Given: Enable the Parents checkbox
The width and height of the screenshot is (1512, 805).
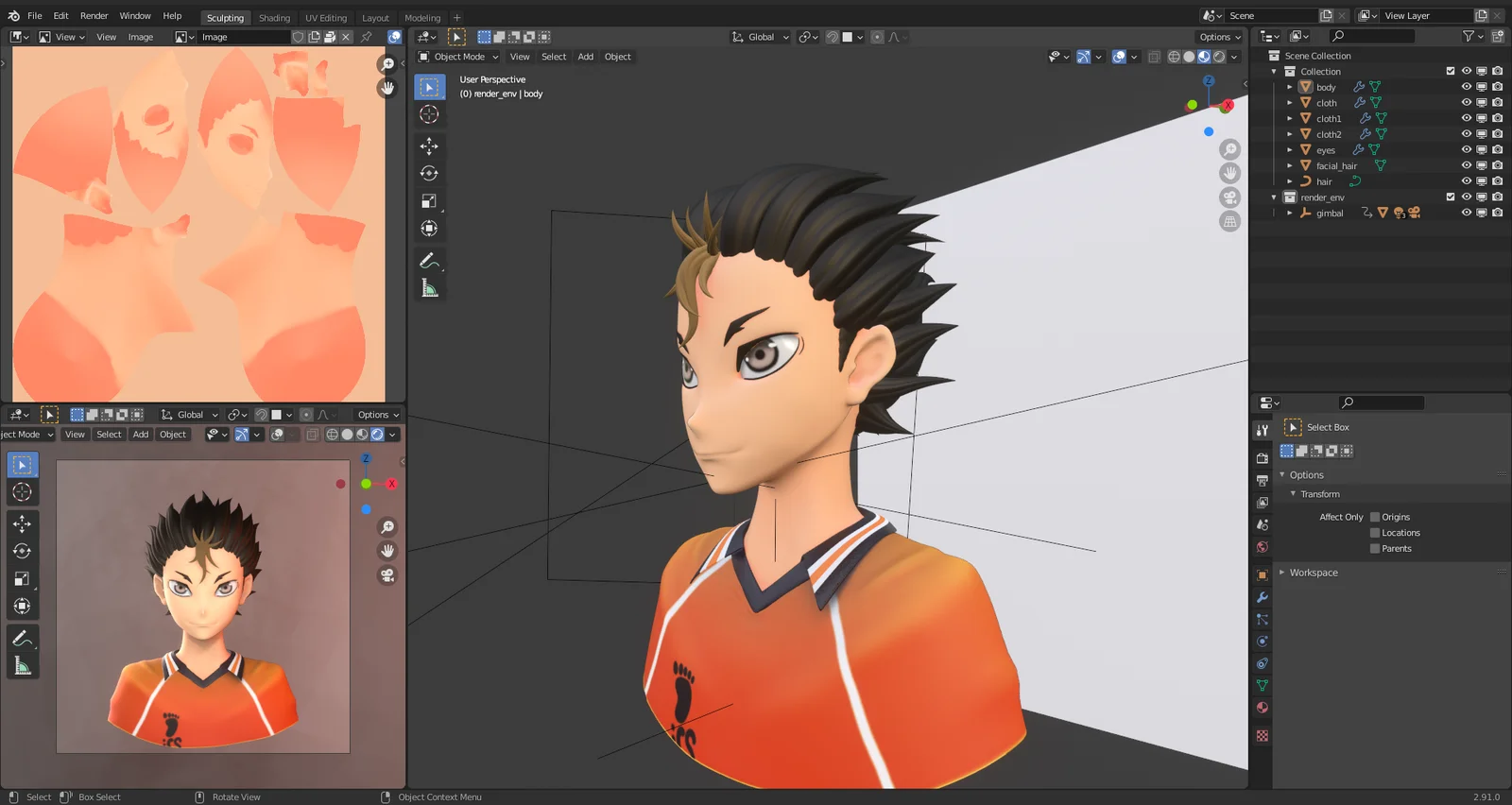Looking at the screenshot, I should click(1375, 549).
